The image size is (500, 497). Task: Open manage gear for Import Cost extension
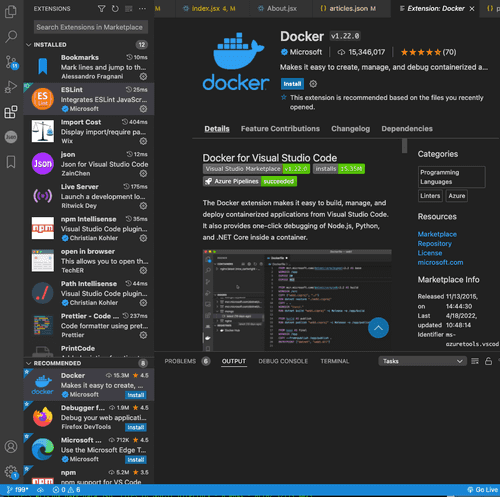(x=143, y=141)
